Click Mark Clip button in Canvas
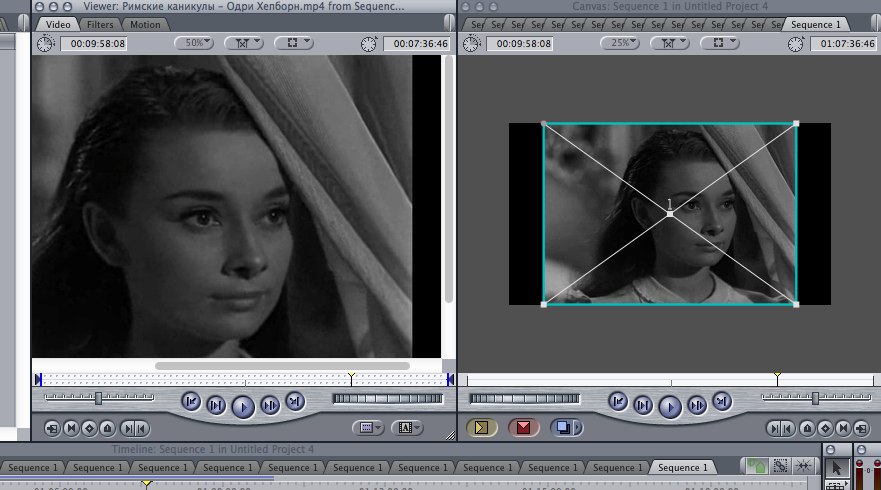The height and width of the screenshot is (490, 881). tap(843, 429)
